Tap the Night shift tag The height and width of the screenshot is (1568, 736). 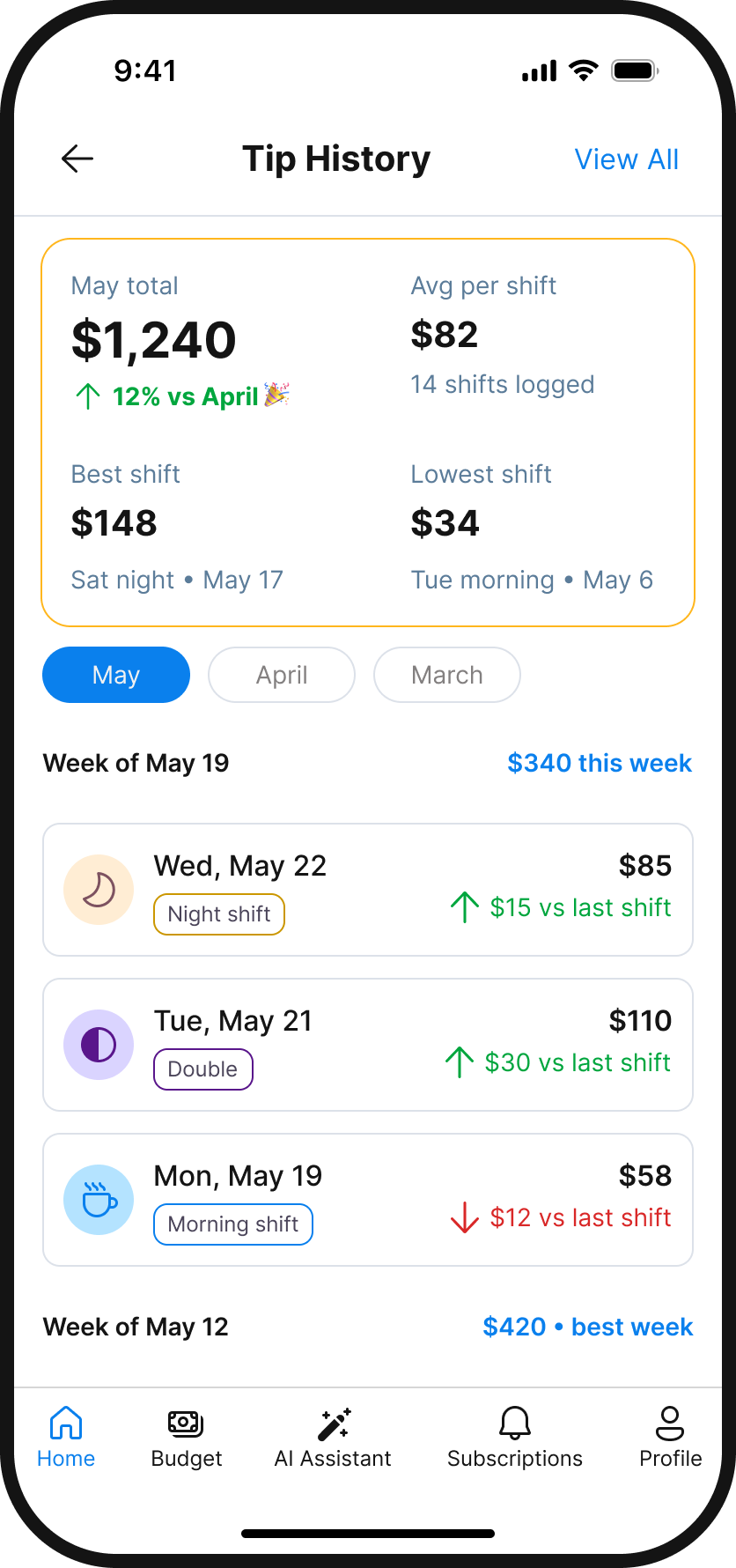pyautogui.click(x=219, y=914)
